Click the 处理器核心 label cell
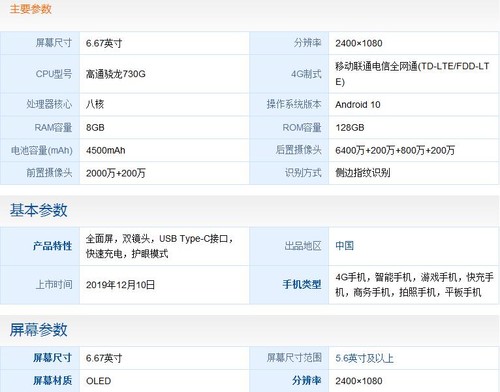This screenshot has width=500, height=392. click(x=40, y=104)
